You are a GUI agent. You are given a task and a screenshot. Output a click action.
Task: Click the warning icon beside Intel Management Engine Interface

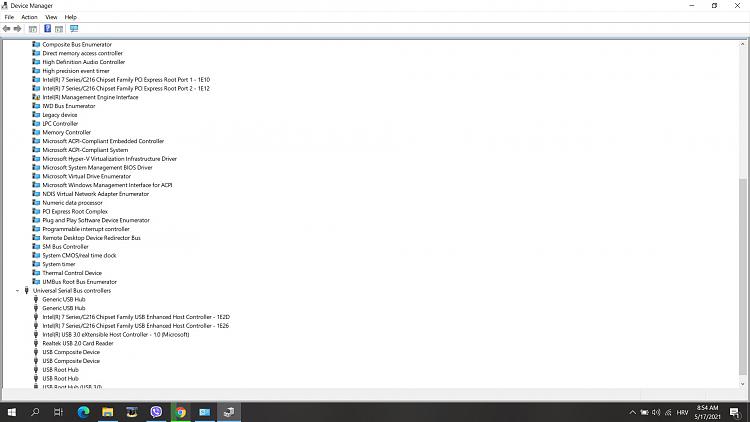(36, 97)
